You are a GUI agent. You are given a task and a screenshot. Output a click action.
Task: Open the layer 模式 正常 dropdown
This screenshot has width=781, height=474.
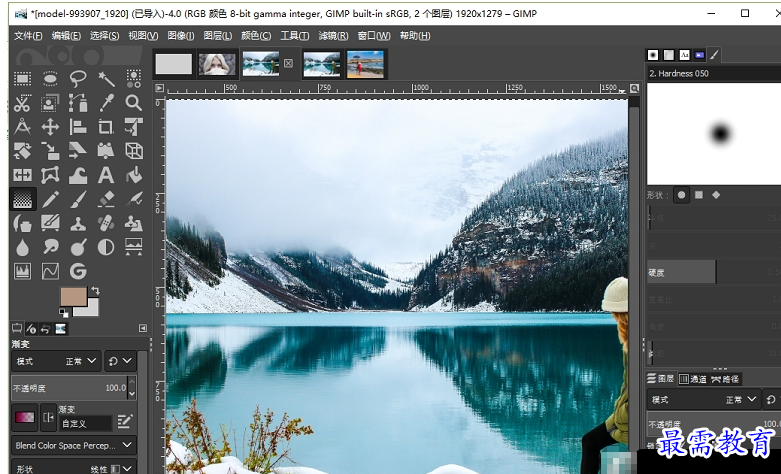point(704,399)
